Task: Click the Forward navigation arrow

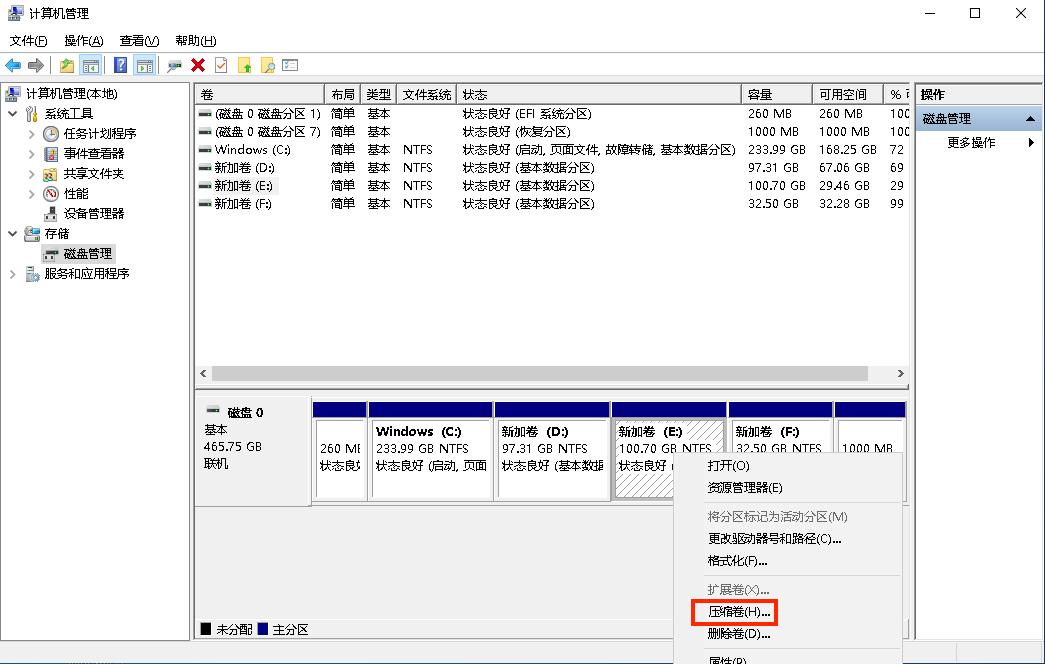Action: (34, 65)
